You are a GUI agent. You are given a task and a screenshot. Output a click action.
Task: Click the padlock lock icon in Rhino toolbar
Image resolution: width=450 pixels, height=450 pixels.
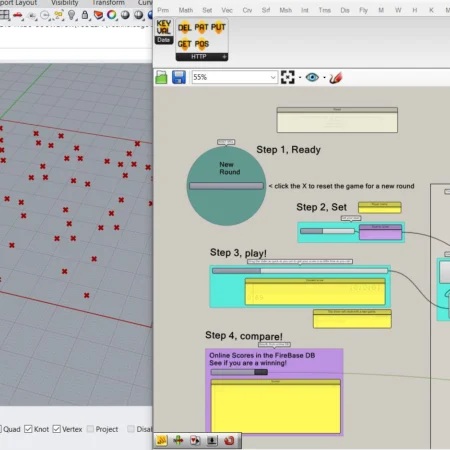point(85,15)
